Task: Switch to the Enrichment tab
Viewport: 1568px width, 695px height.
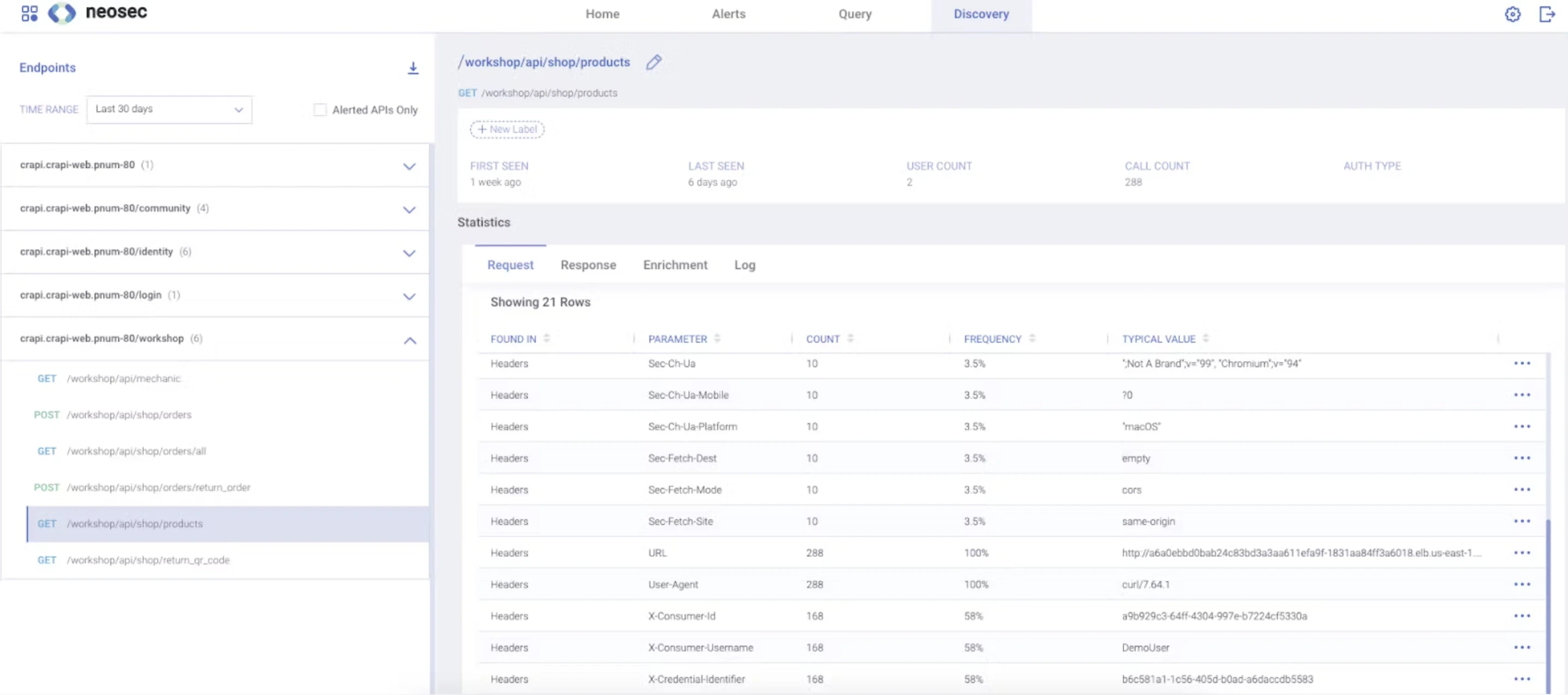Action: coord(675,265)
